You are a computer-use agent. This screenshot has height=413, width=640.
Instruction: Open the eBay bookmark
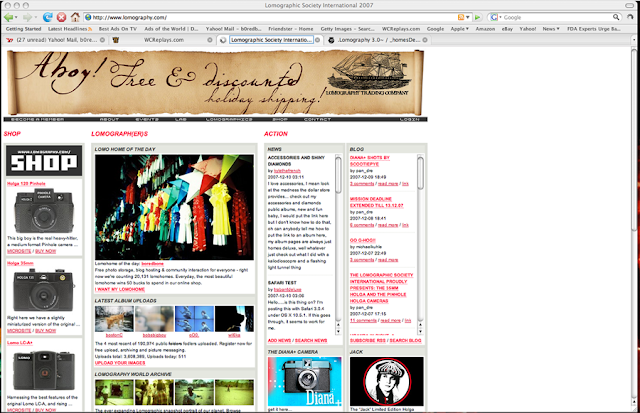[507, 29]
